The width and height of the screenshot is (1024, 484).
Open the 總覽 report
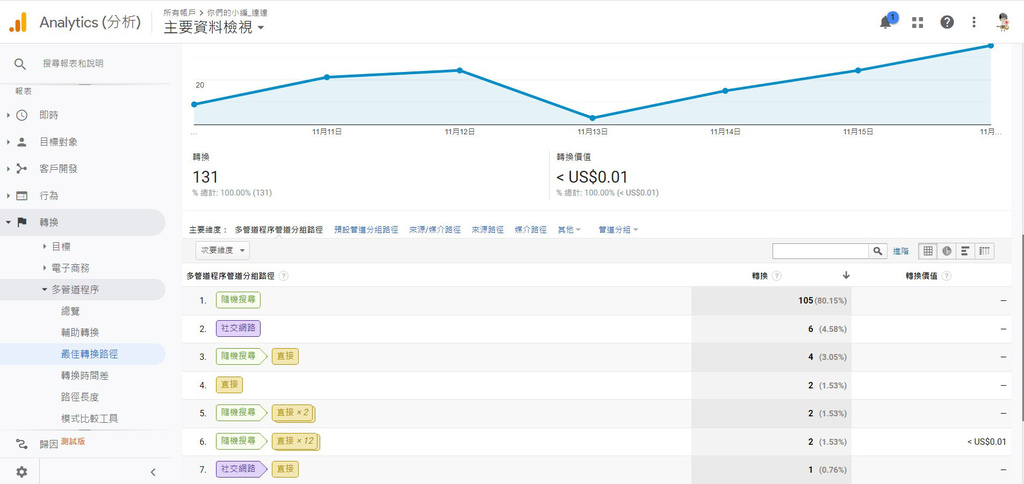click(x=70, y=311)
